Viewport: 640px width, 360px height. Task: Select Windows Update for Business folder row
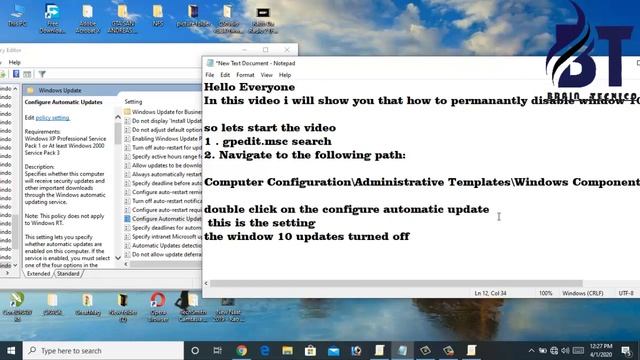(163, 112)
